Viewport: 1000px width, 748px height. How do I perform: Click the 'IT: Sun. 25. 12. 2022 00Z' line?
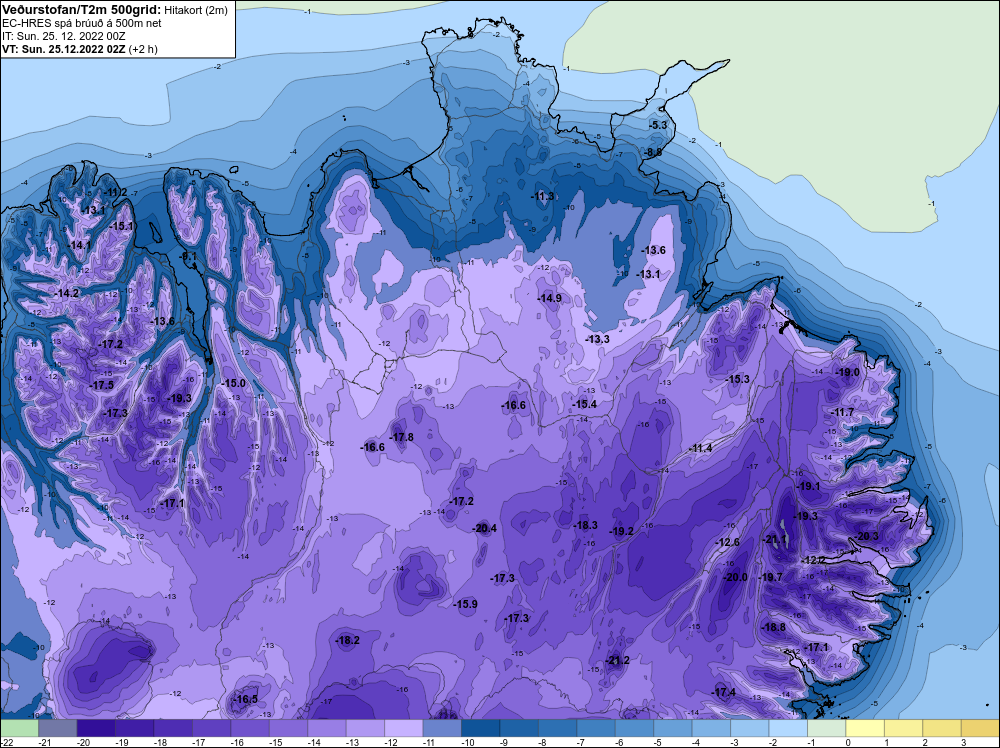pos(64,36)
